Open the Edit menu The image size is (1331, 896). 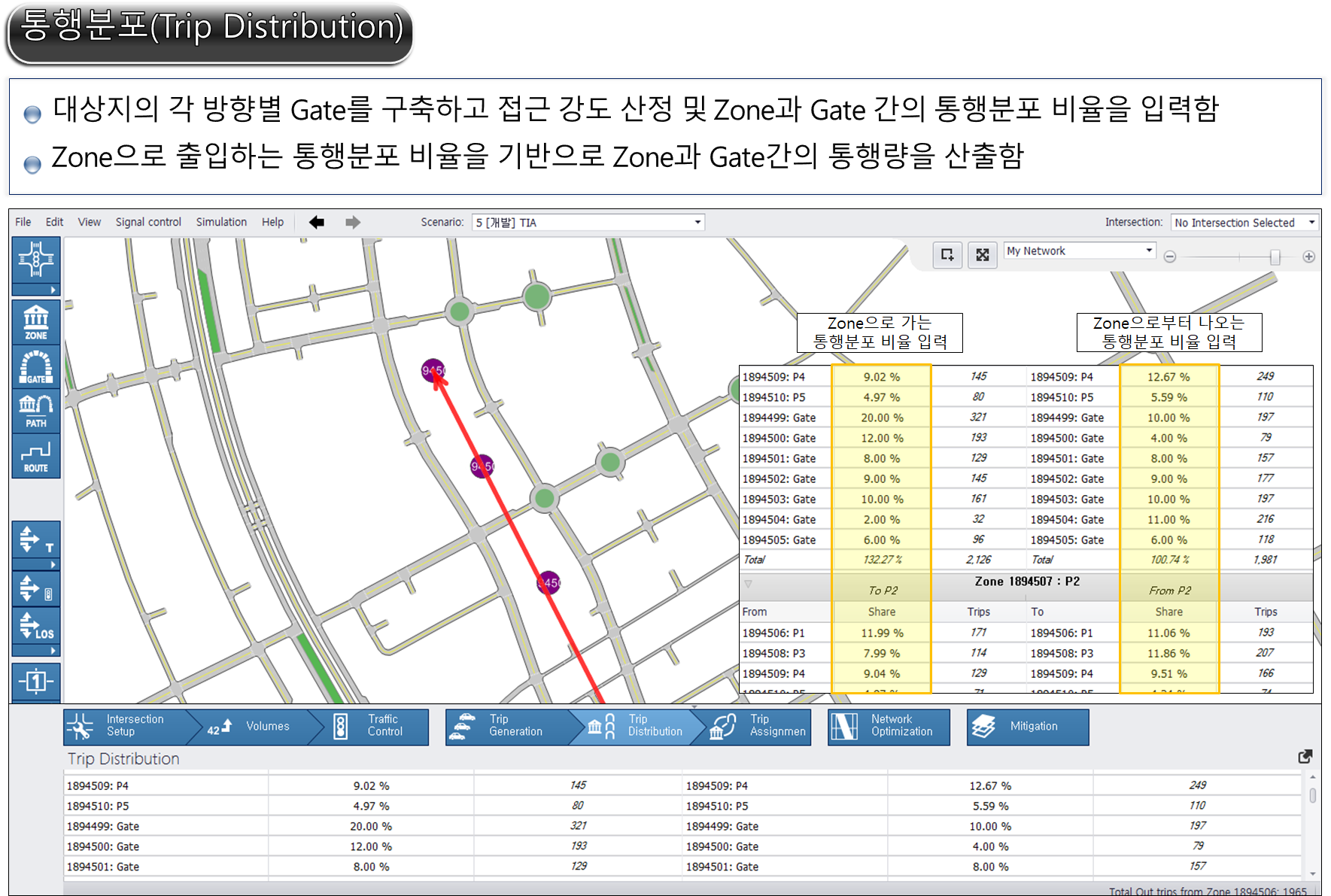(54, 222)
